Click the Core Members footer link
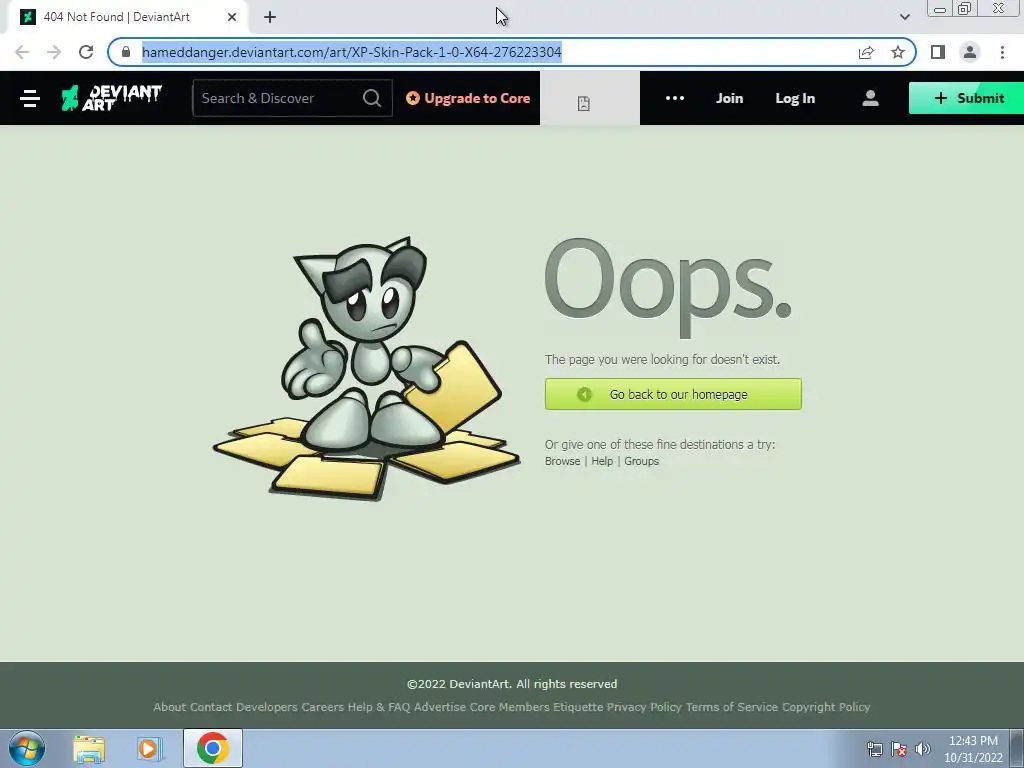Viewport: 1024px width, 768px height. [x=509, y=707]
